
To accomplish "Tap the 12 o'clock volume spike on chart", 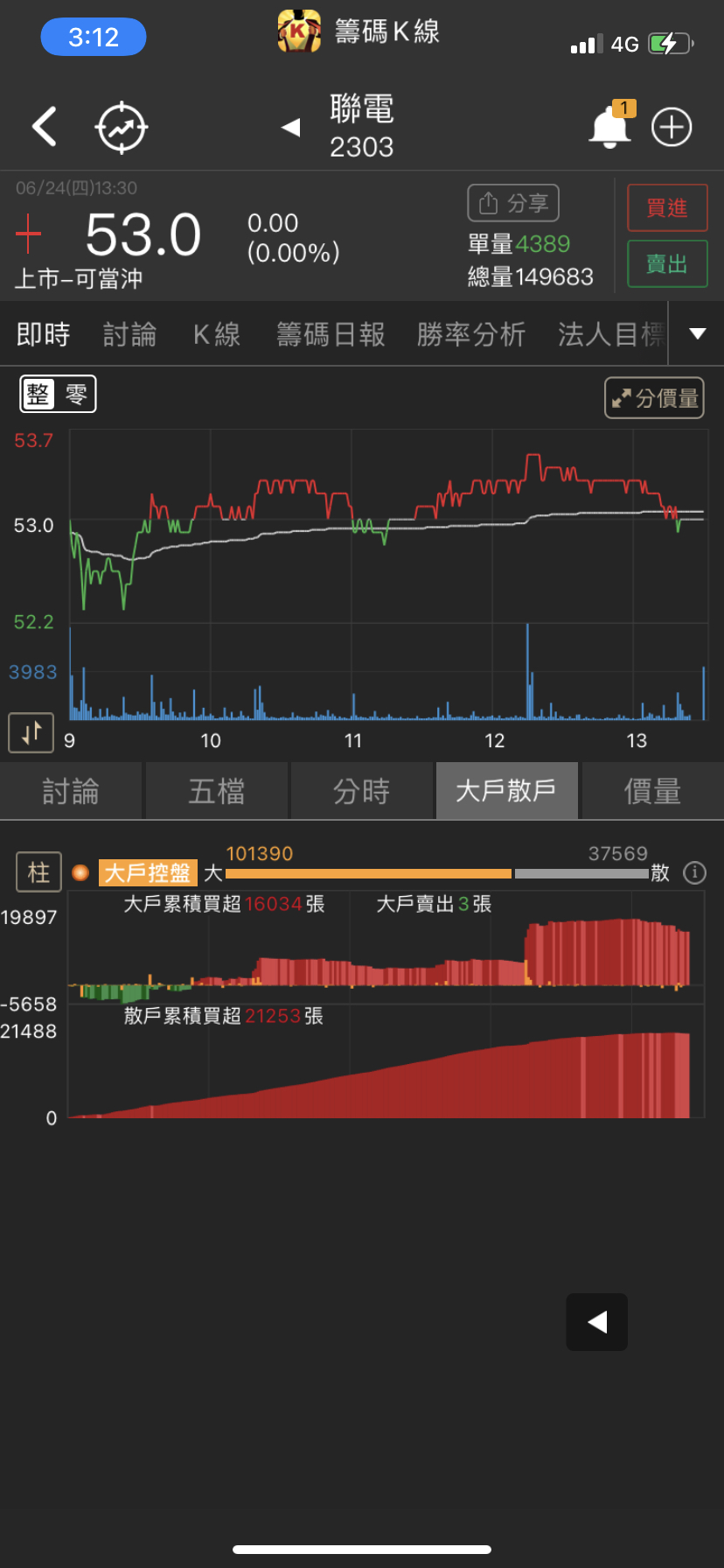I will [x=527, y=670].
